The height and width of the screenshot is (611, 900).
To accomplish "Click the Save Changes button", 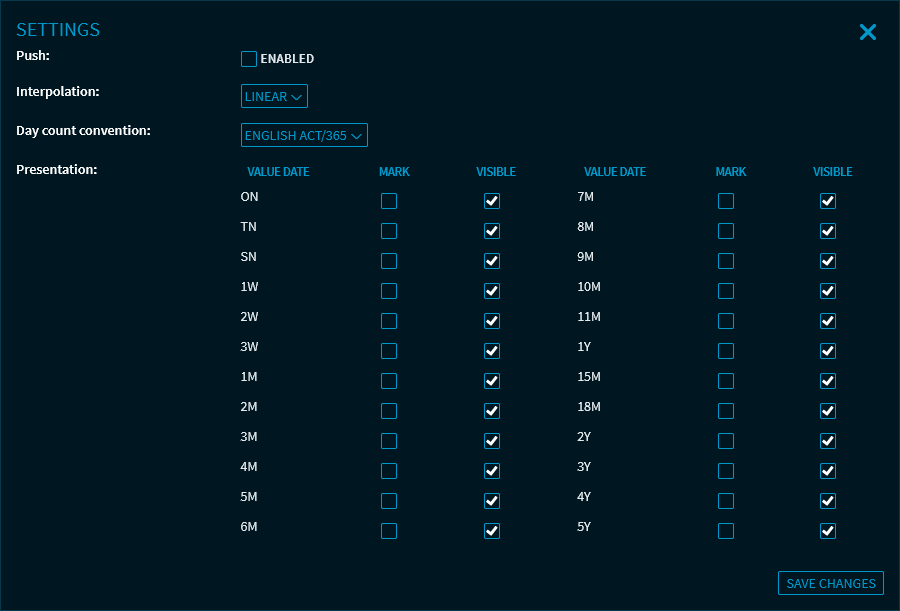I will tap(830, 583).
